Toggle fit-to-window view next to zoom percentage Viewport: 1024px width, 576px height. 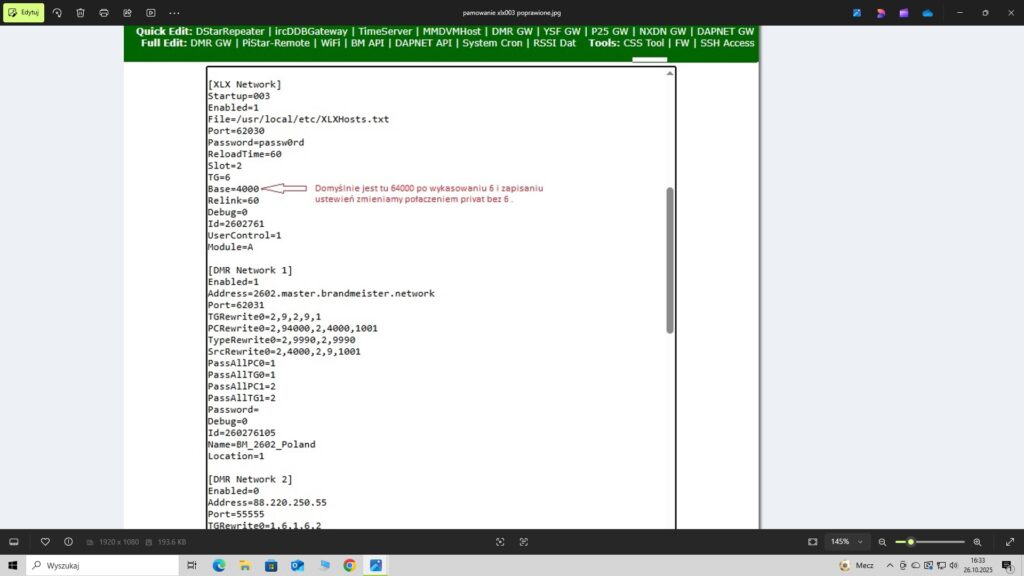813,542
